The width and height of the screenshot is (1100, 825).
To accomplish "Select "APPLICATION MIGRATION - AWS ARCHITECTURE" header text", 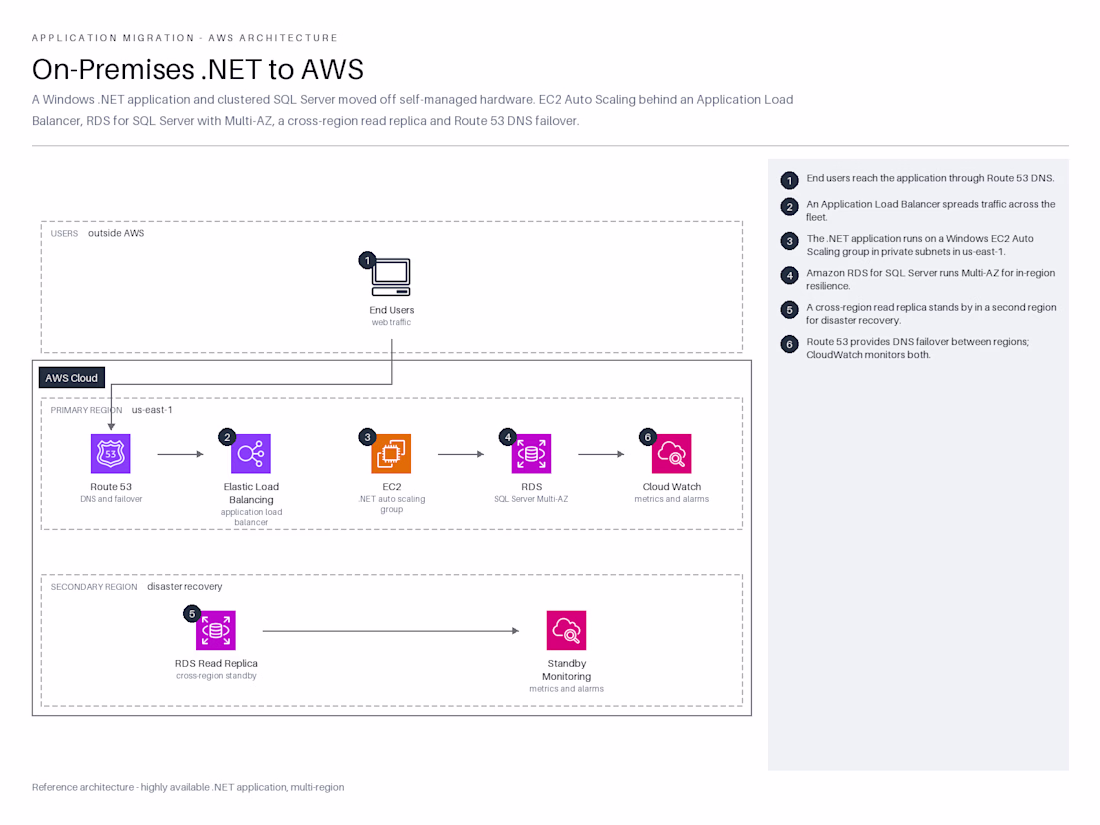I will tap(185, 38).
